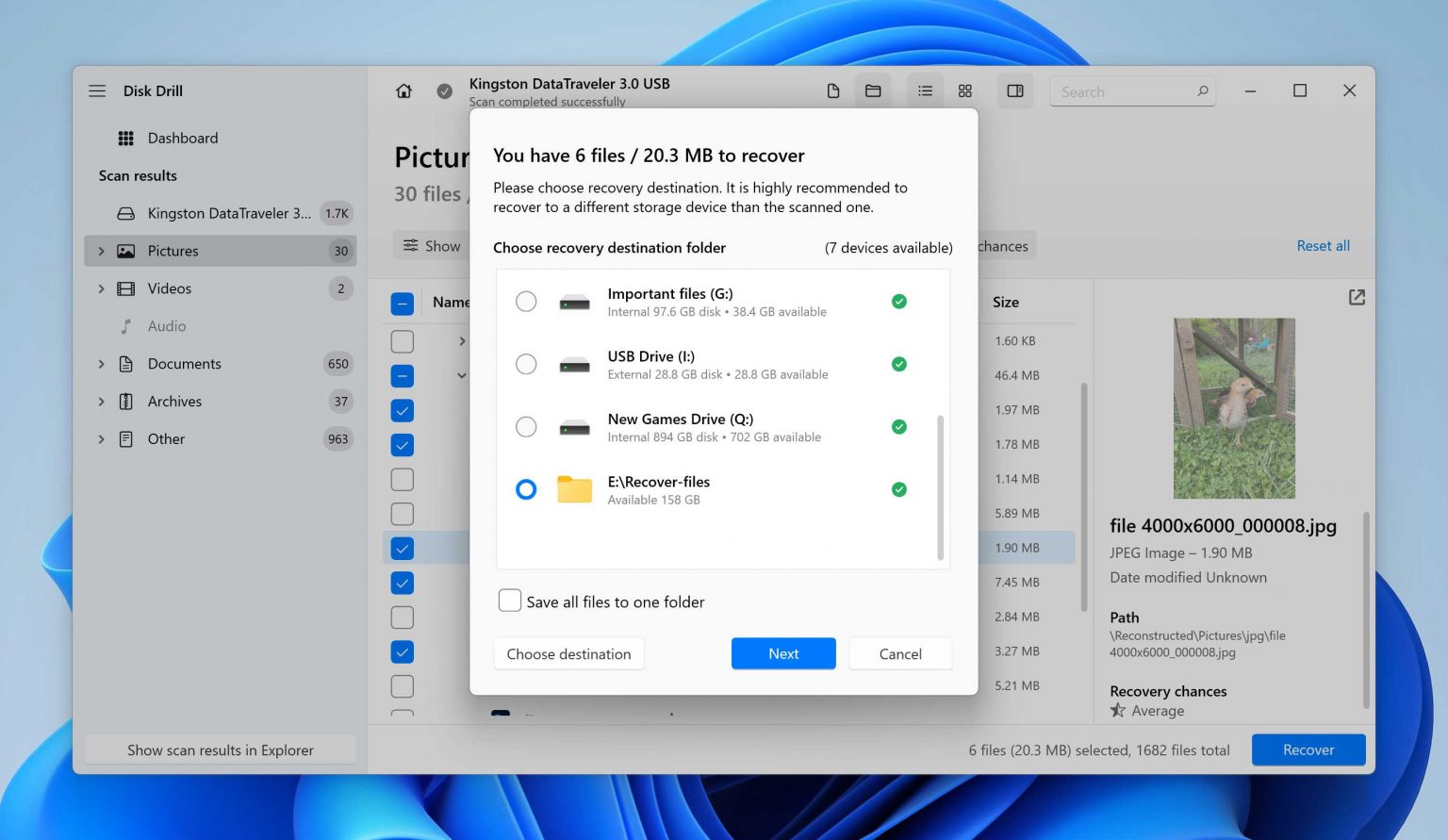Enable Save all files to one folder
1448x840 pixels.
[x=510, y=600]
